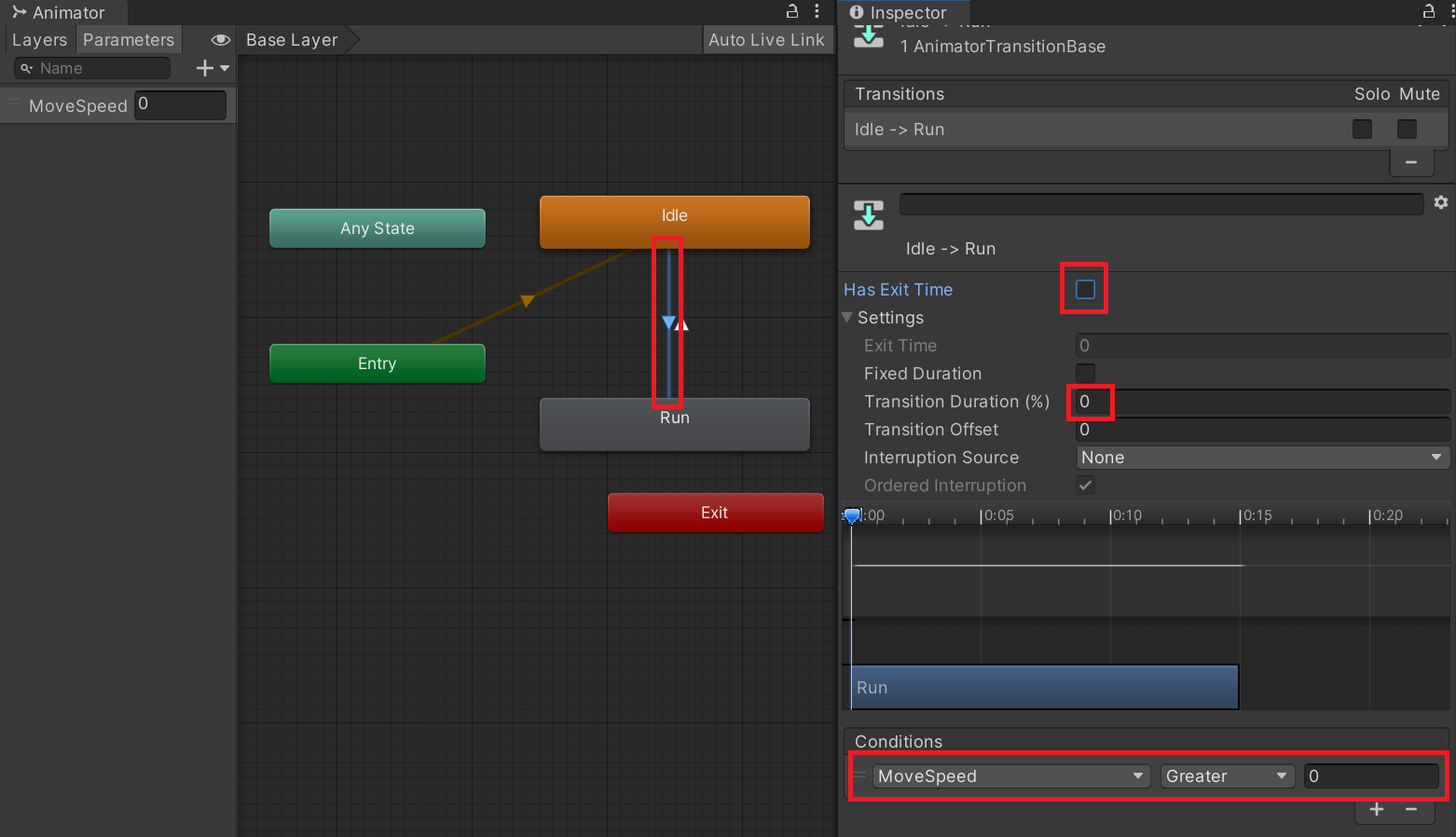Click the parameter Name search field
This screenshot has height=837, width=1456.
(92, 68)
